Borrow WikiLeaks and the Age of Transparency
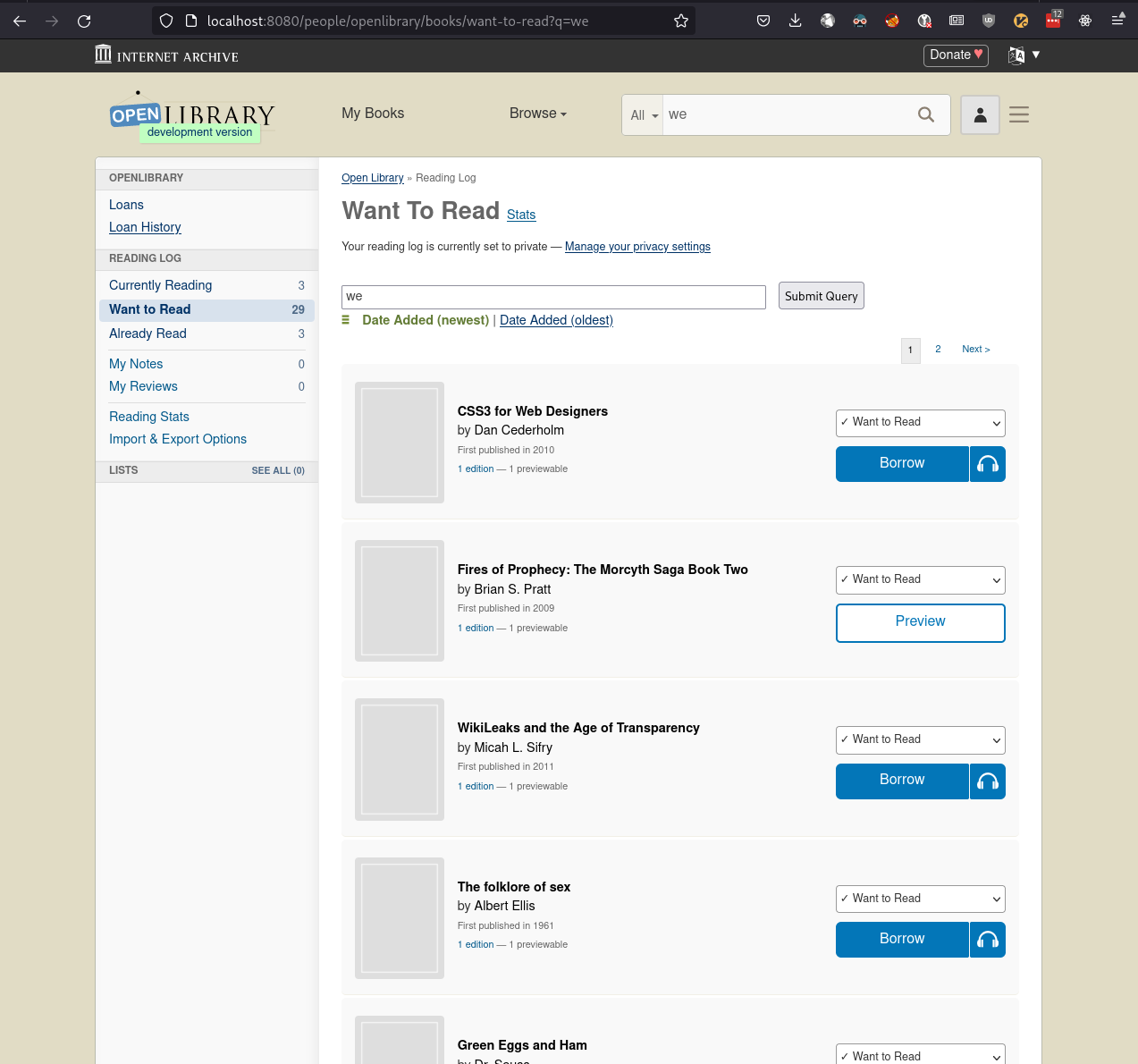 point(902,781)
